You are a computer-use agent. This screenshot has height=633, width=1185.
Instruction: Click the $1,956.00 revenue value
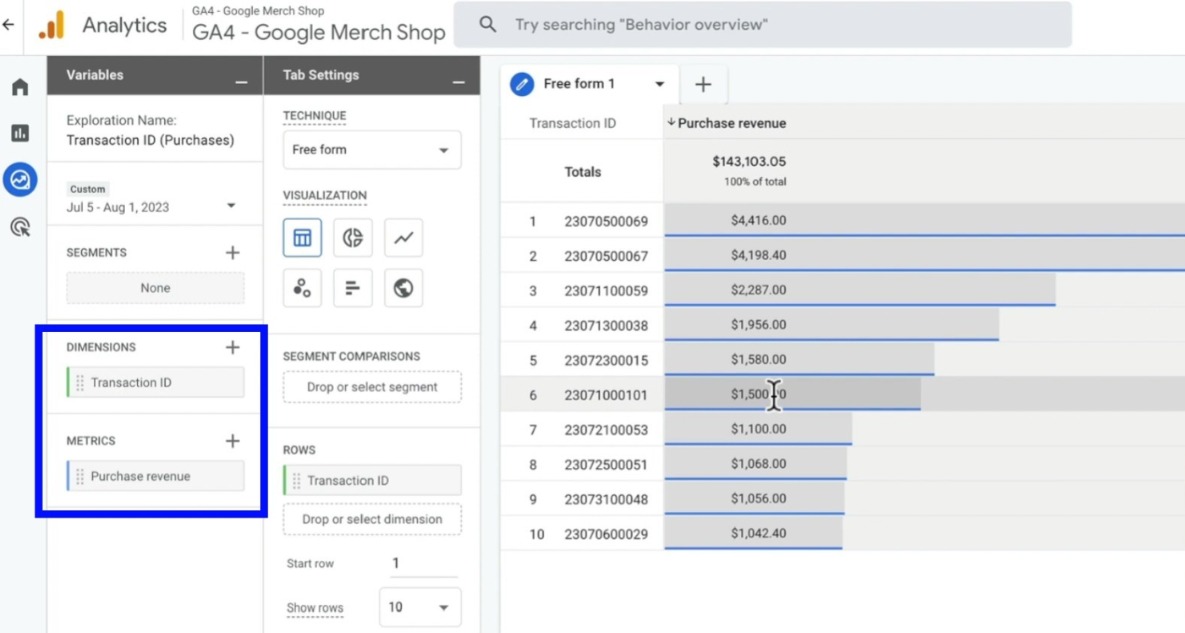click(758, 325)
